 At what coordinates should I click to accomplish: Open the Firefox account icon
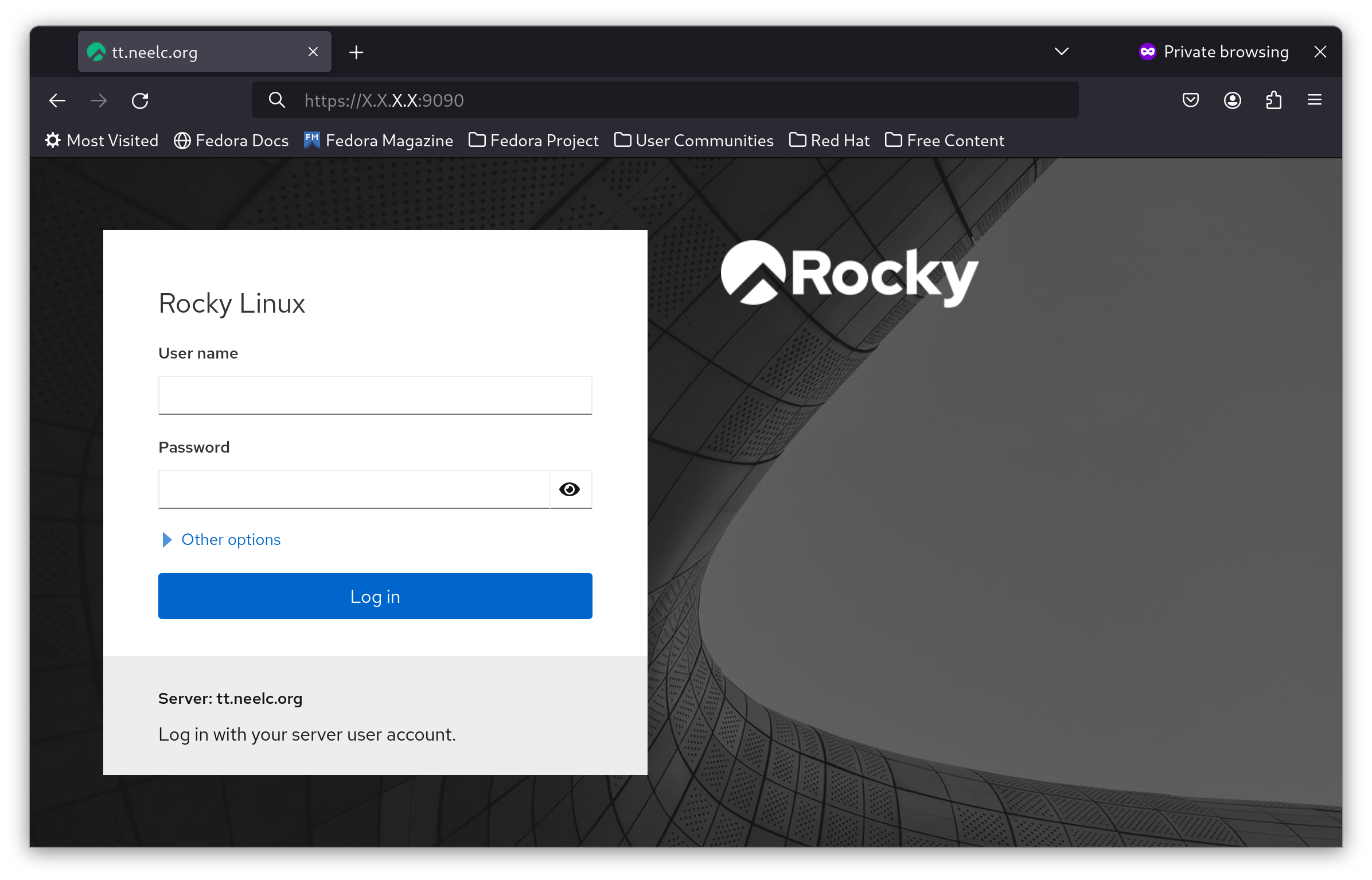(x=1232, y=100)
